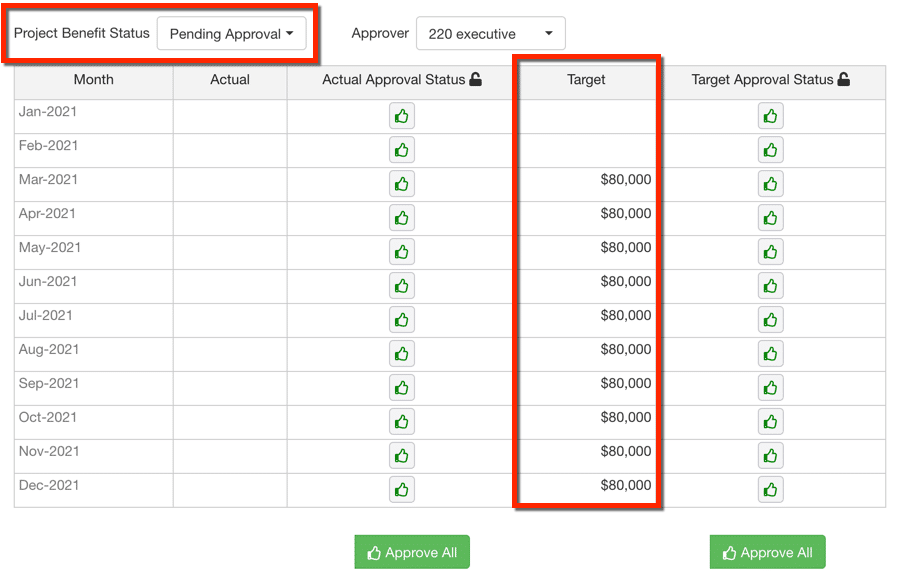Click unlock icon beside Target Approval Status
Screen dimensions: 897x581
click(844, 79)
